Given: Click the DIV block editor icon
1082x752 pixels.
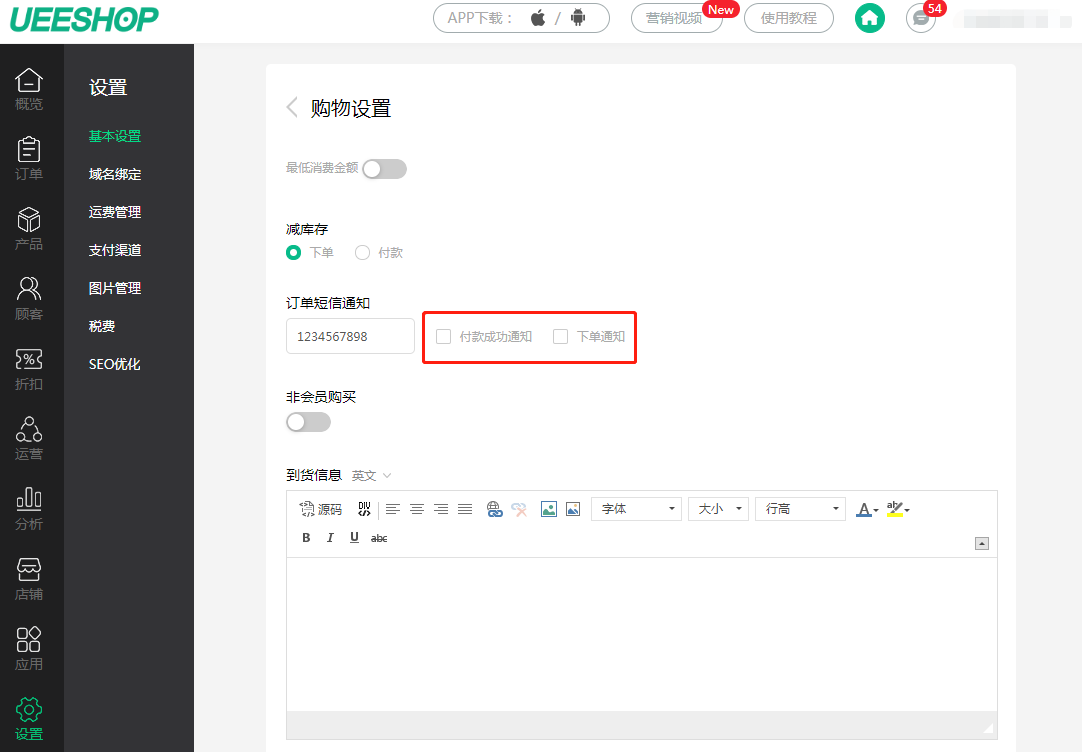Looking at the screenshot, I should pos(364,509).
